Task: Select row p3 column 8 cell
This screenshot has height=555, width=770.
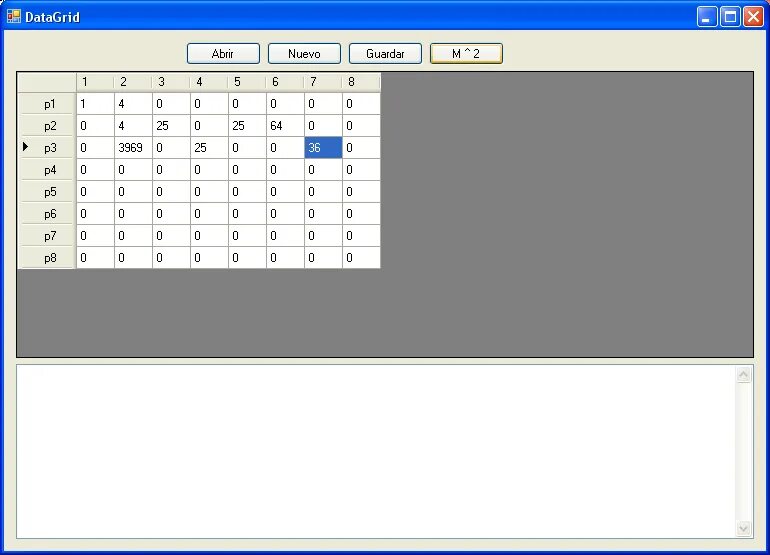Action: (361, 148)
